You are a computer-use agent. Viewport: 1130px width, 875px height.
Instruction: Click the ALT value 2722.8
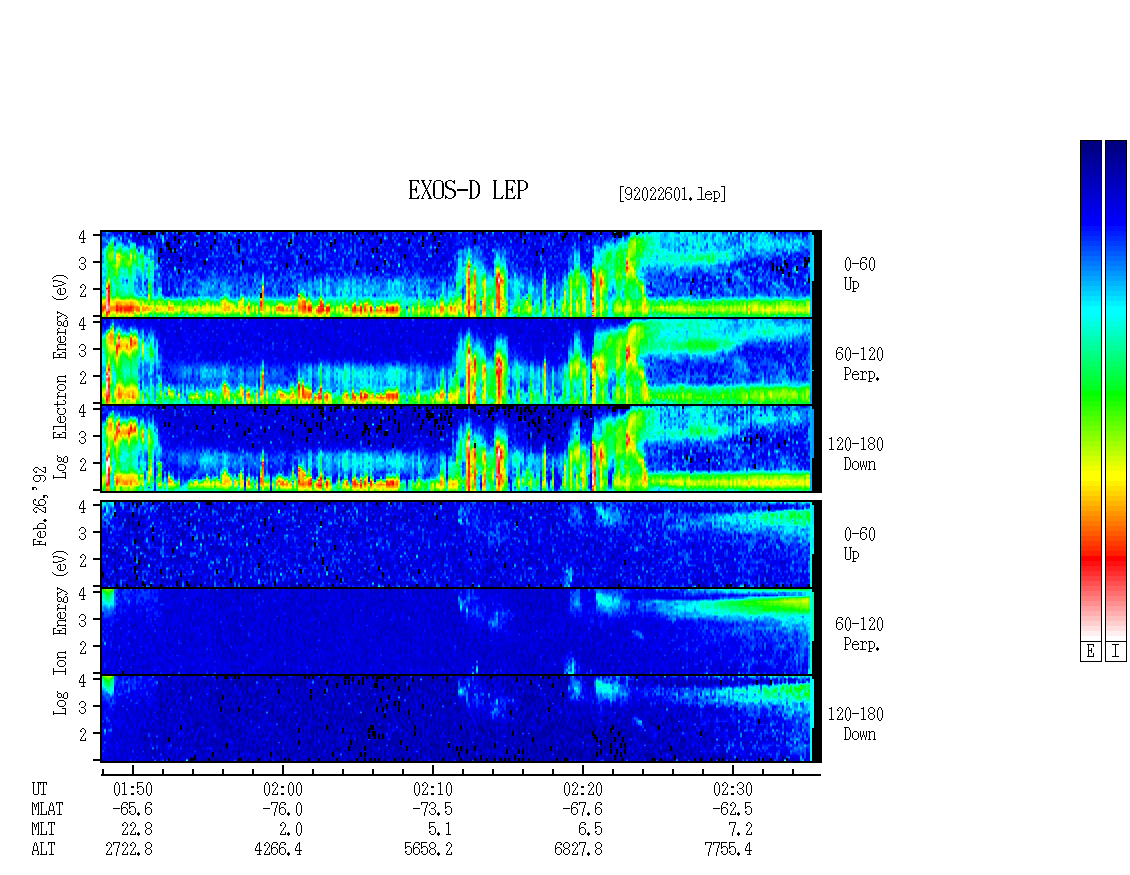pos(129,850)
